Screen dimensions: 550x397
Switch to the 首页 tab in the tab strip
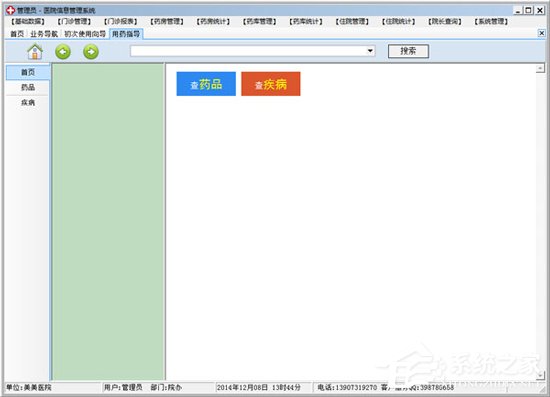click(x=17, y=34)
